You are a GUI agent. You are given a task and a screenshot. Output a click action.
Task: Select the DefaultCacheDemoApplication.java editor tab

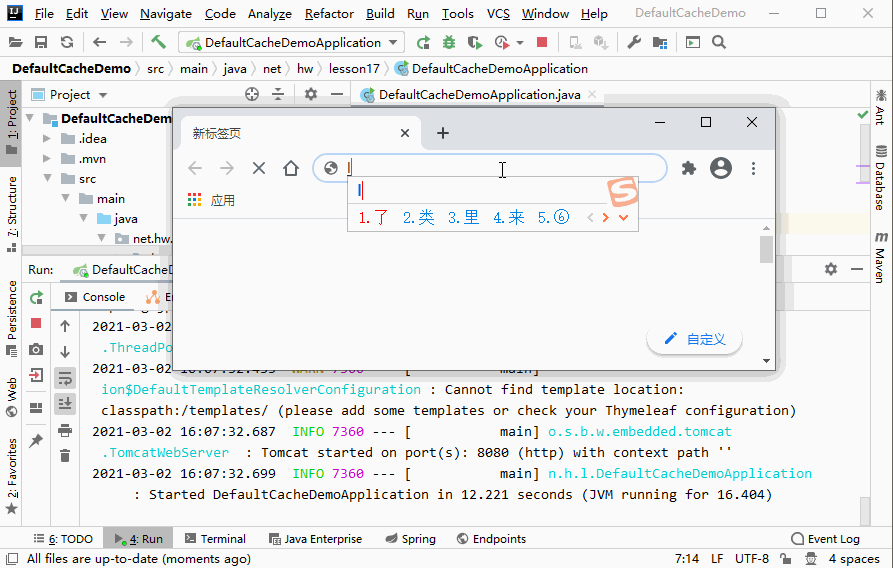[479, 95]
